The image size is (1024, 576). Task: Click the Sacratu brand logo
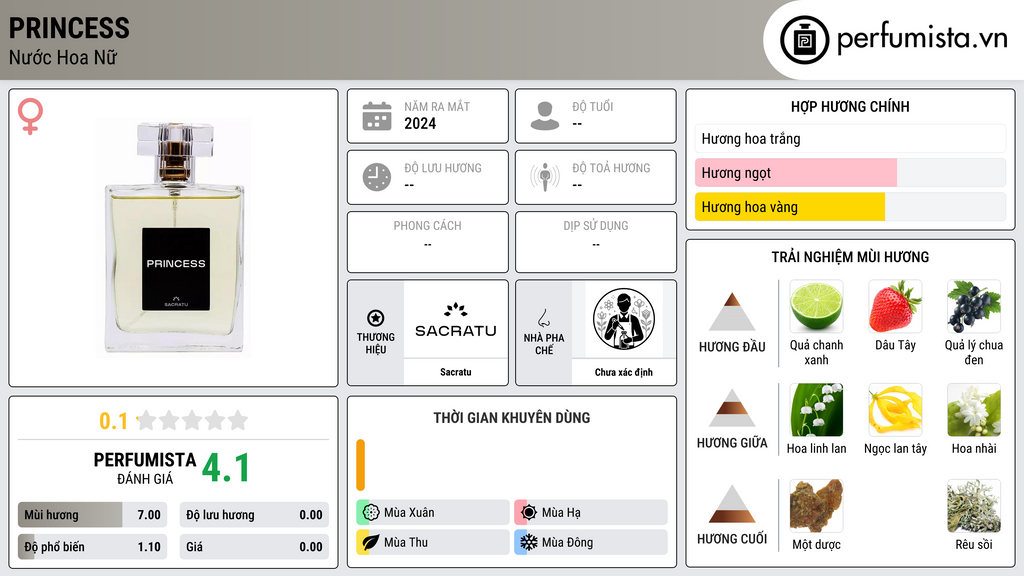coord(456,320)
